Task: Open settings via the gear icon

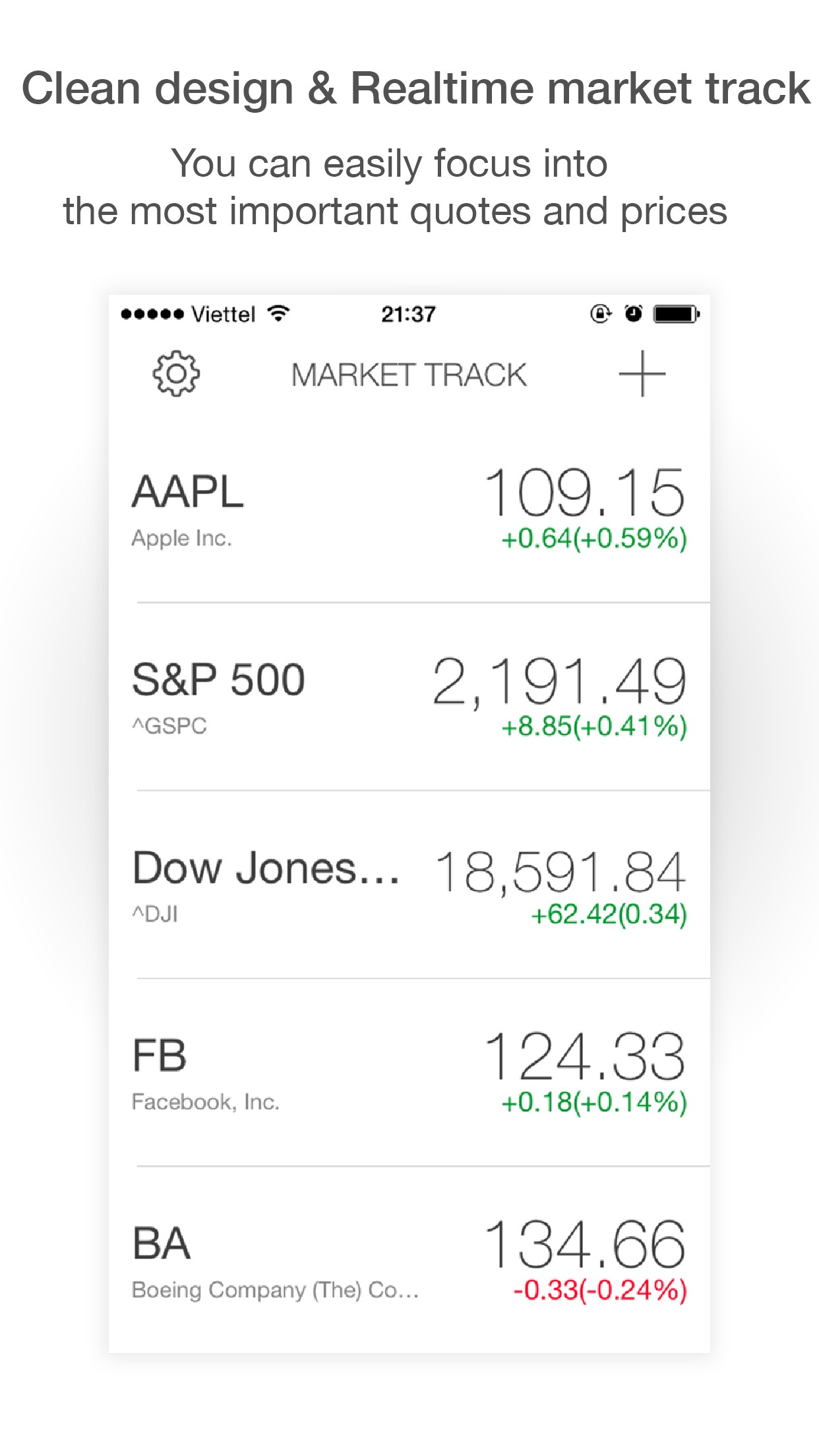Action: click(176, 374)
